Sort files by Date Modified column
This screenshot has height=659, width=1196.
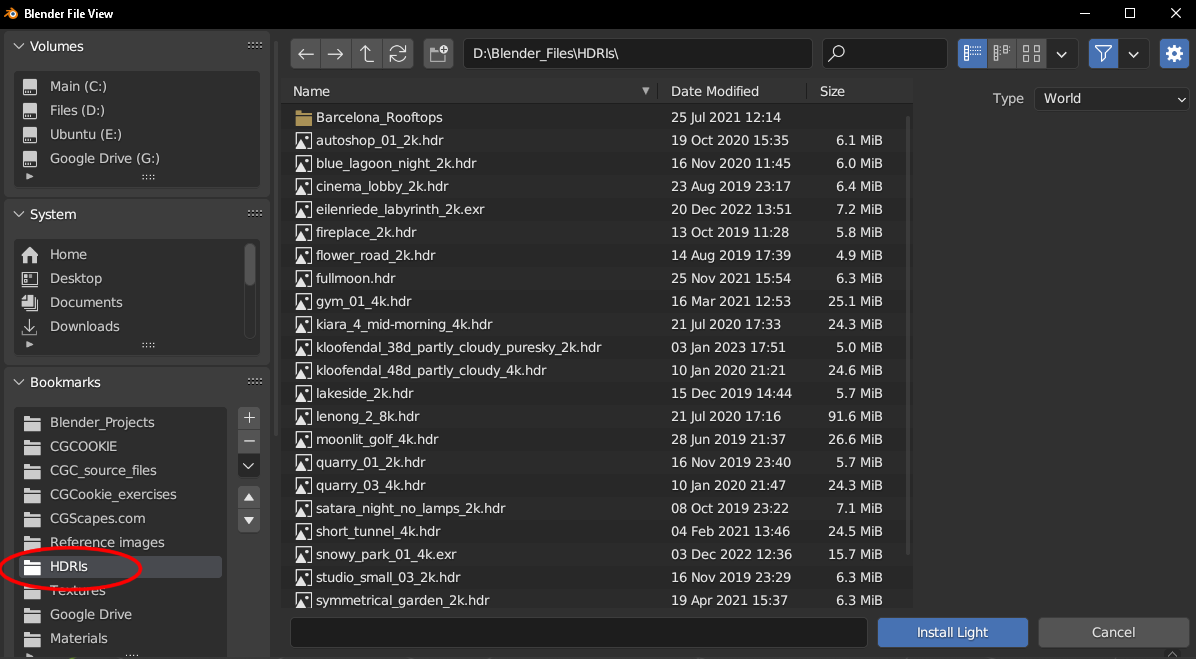coord(732,92)
